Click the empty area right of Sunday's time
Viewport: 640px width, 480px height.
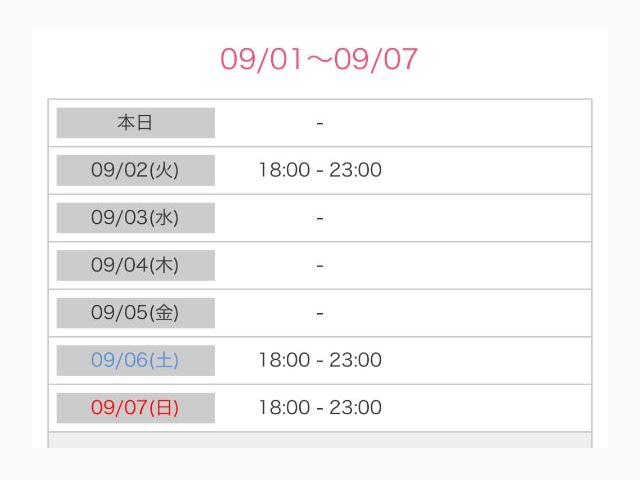[x=487, y=408]
